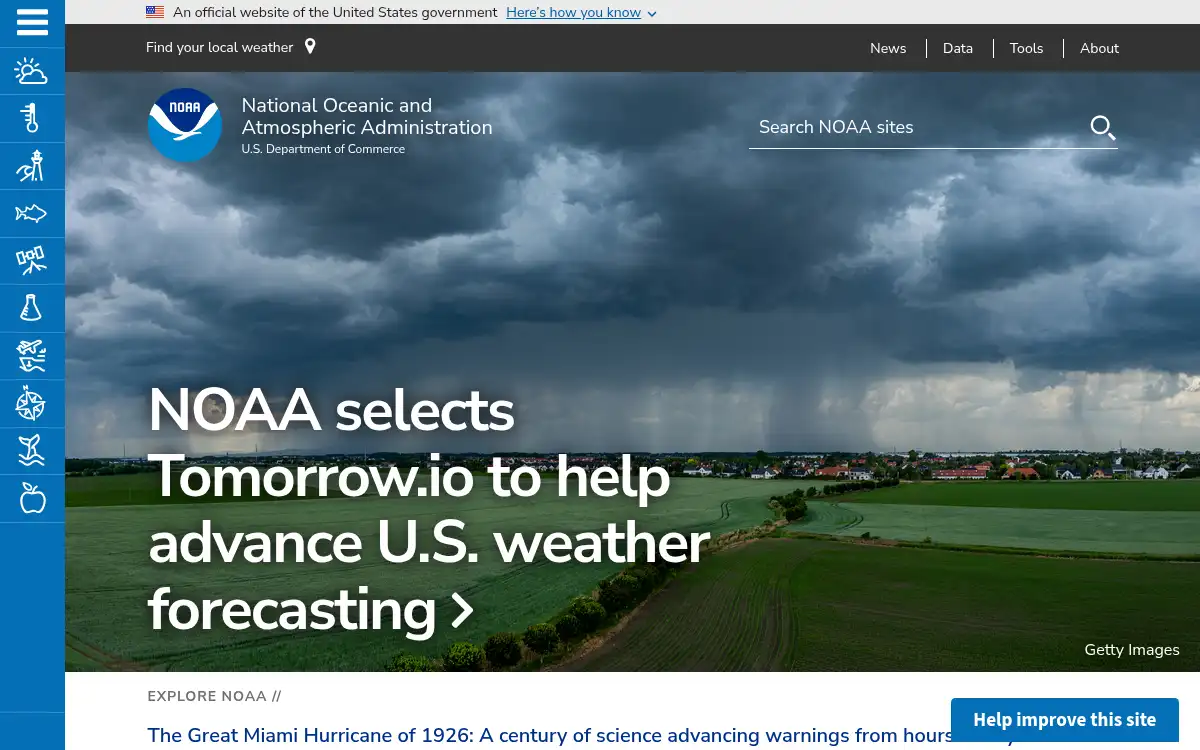Expand "Here's how you know" disclosure
This screenshot has width=1200, height=750.
point(581,13)
